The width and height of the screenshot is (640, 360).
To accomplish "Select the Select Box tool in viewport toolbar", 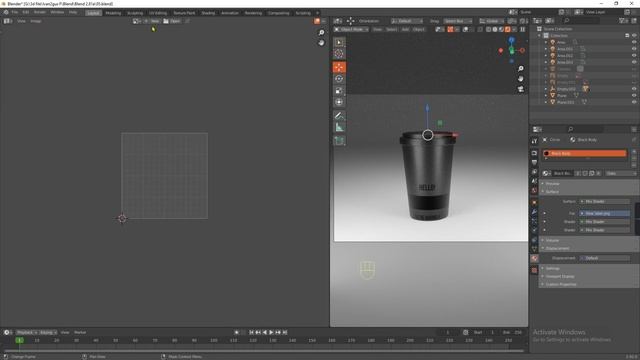I will 339,42.
